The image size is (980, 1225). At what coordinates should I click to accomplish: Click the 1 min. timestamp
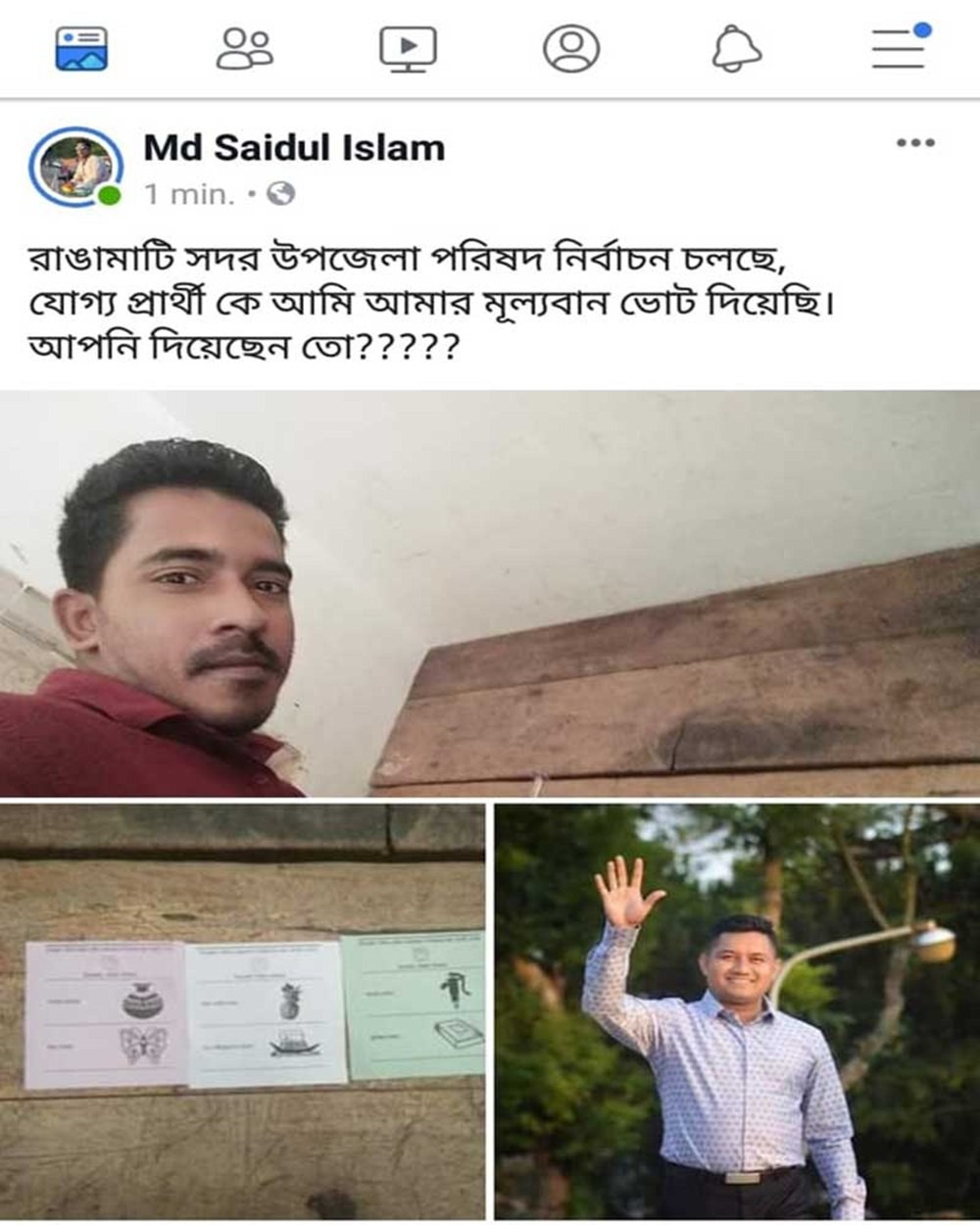coord(190,194)
